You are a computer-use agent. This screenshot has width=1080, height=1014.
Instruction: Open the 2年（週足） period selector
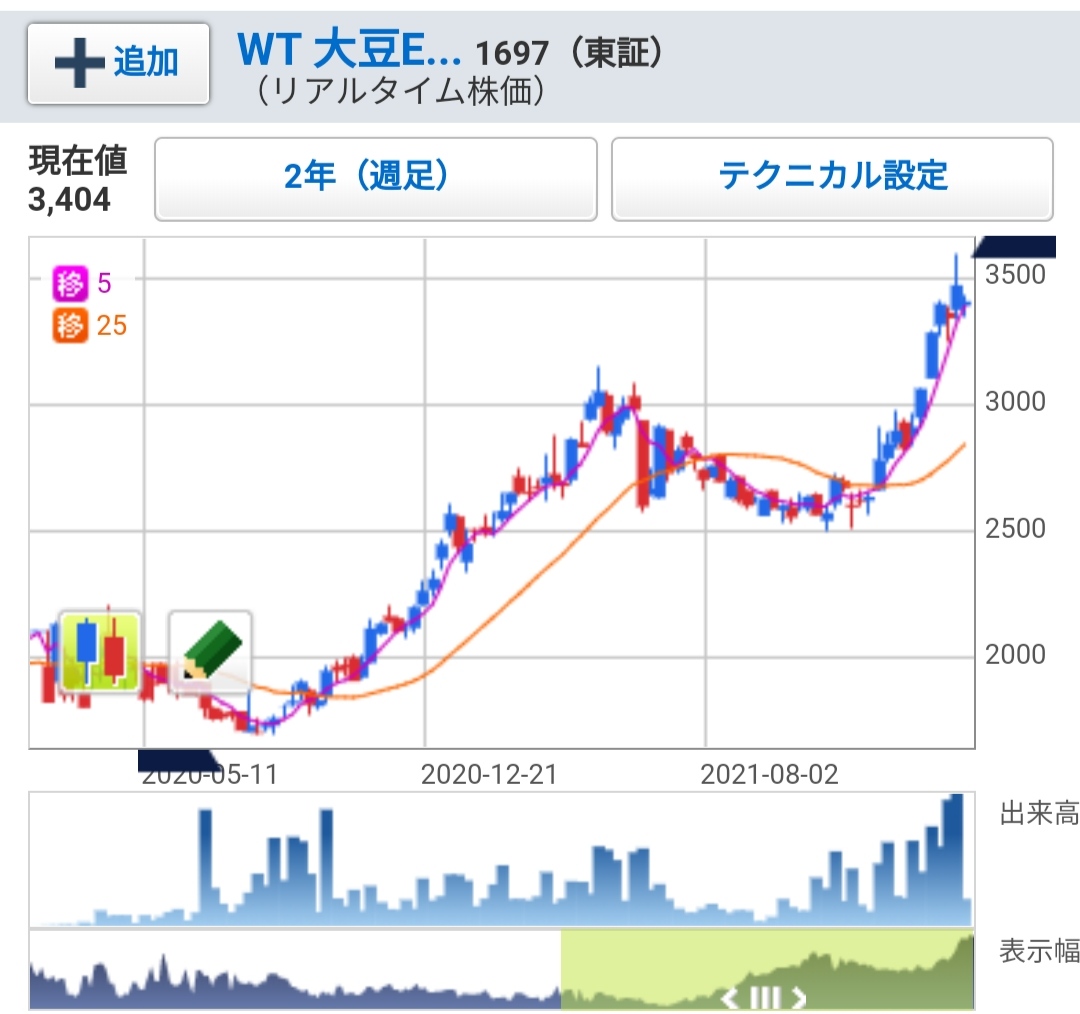click(x=376, y=178)
